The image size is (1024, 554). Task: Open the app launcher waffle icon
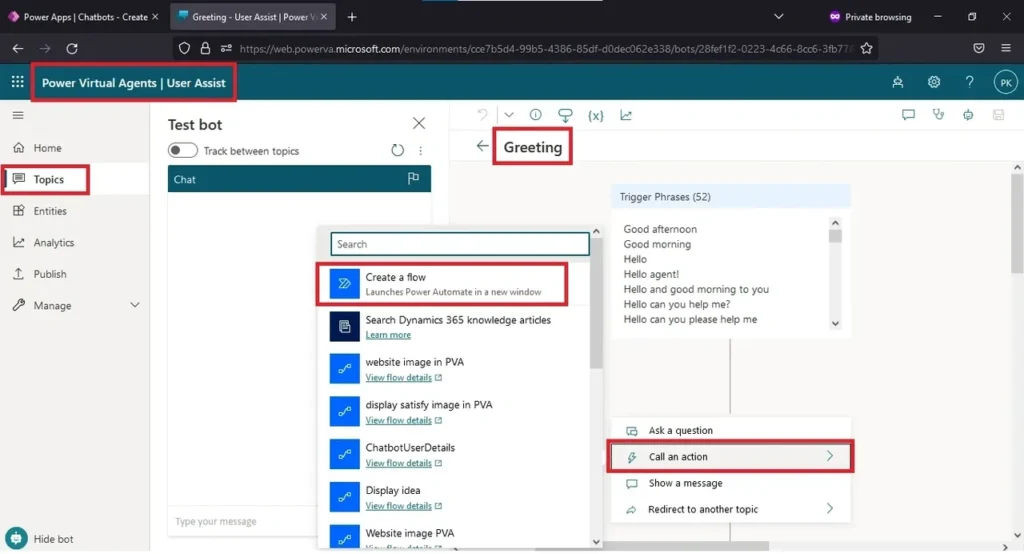[x=18, y=82]
